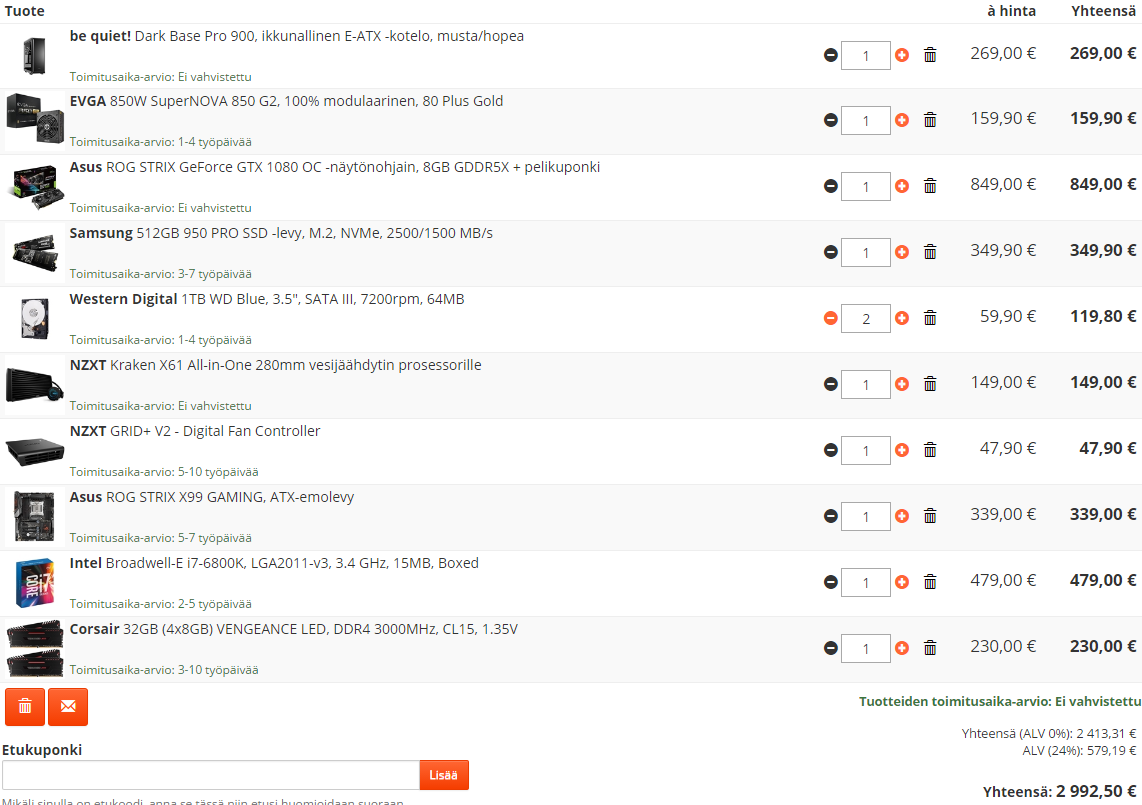This screenshot has width=1142, height=805.
Task: Decrease quantity of Asus ROG STRIX X99
Action: click(x=830, y=516)
